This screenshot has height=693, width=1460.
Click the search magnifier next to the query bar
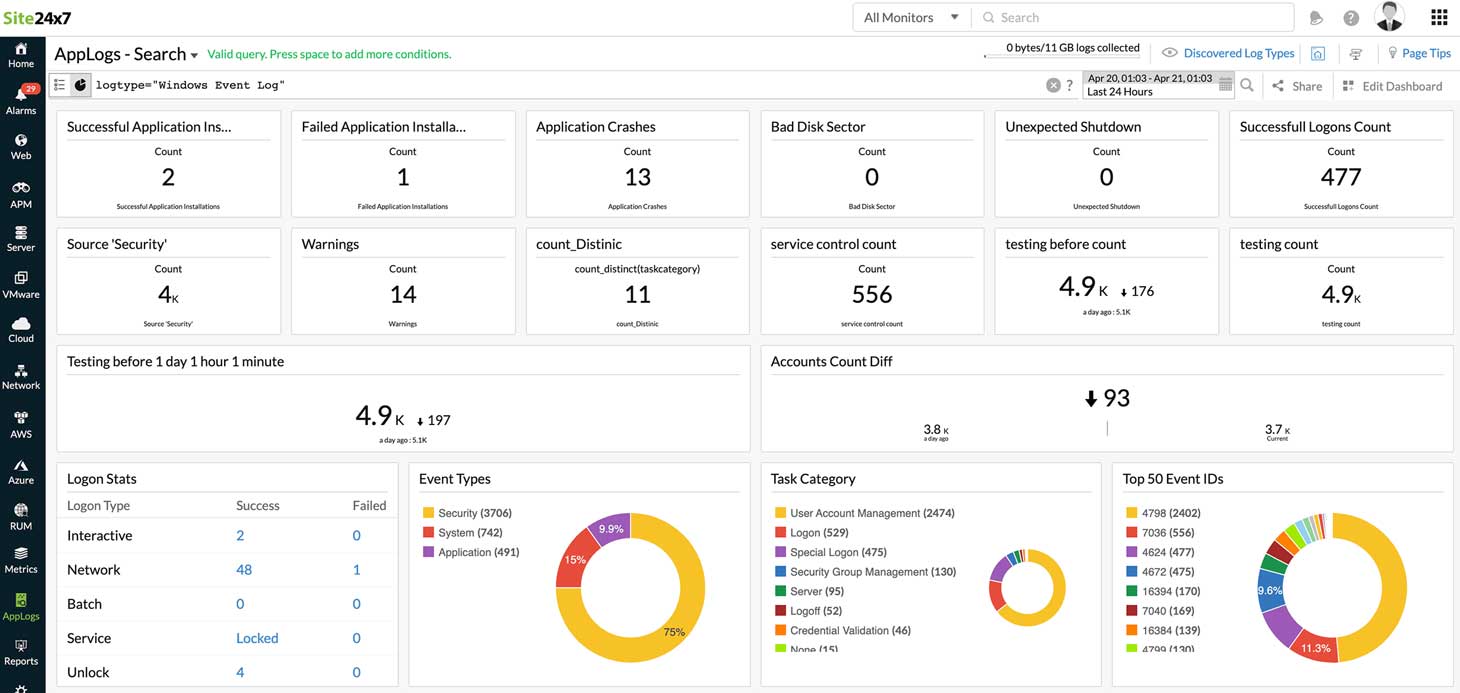(1247, 83)
